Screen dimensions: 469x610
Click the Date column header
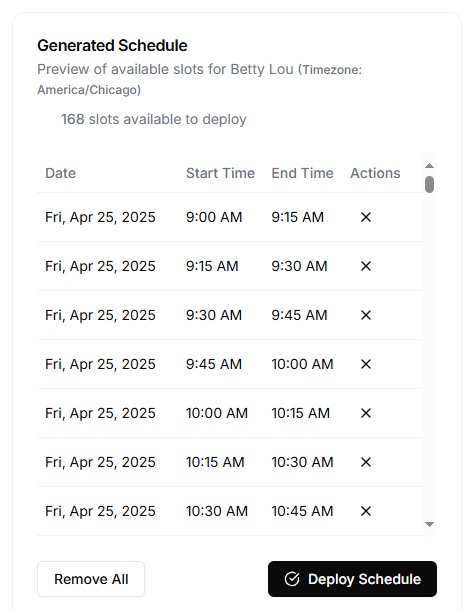pyautogui.click(x=60, y=173)
